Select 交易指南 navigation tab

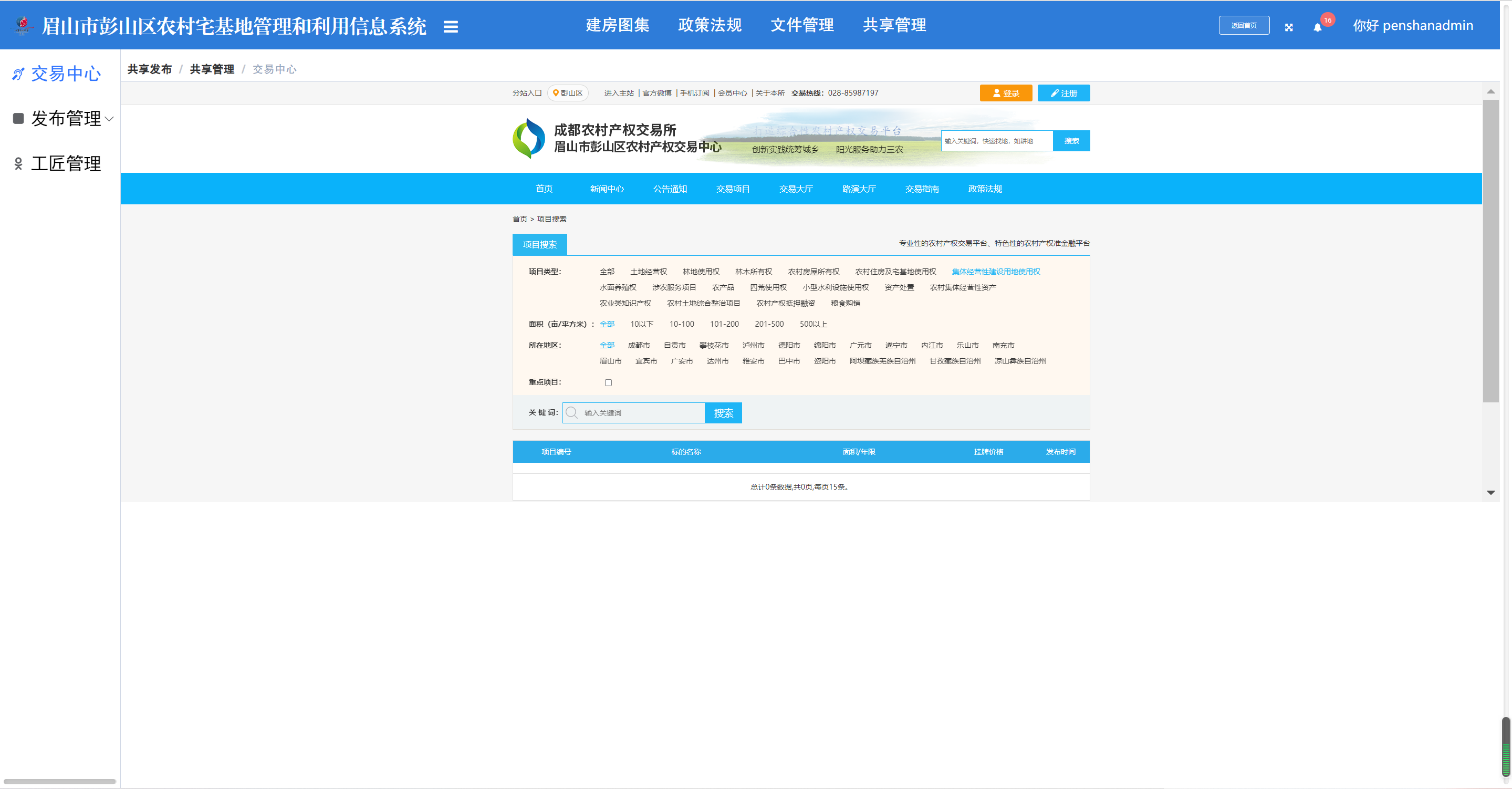coord(922,189)
